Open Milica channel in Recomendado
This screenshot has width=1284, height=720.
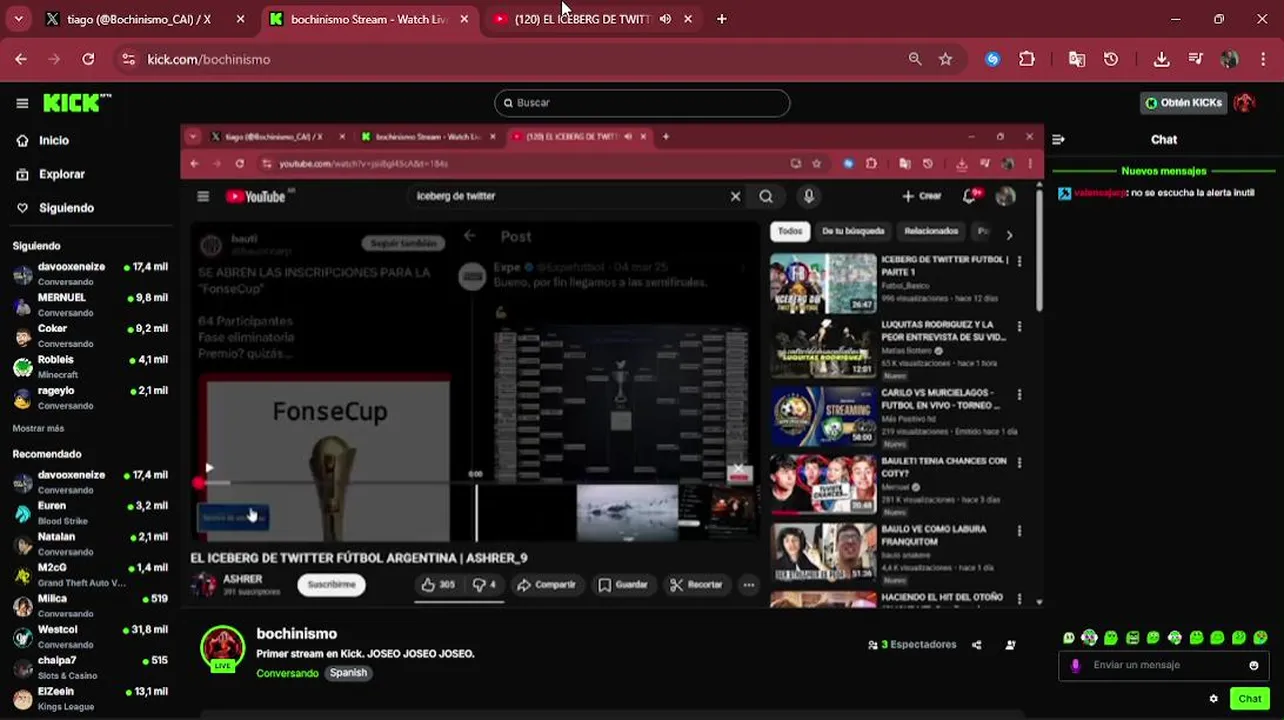[90, 605]
